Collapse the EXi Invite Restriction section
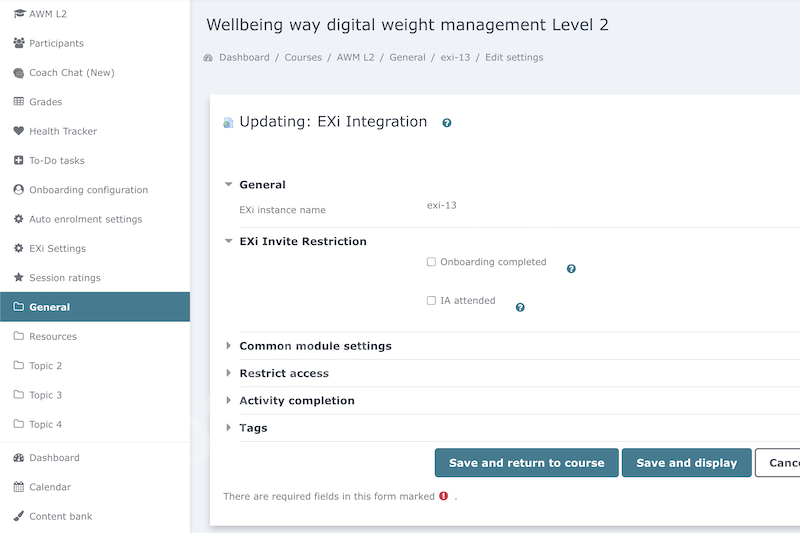Screen dimensions: 800x533 (303, 241)
